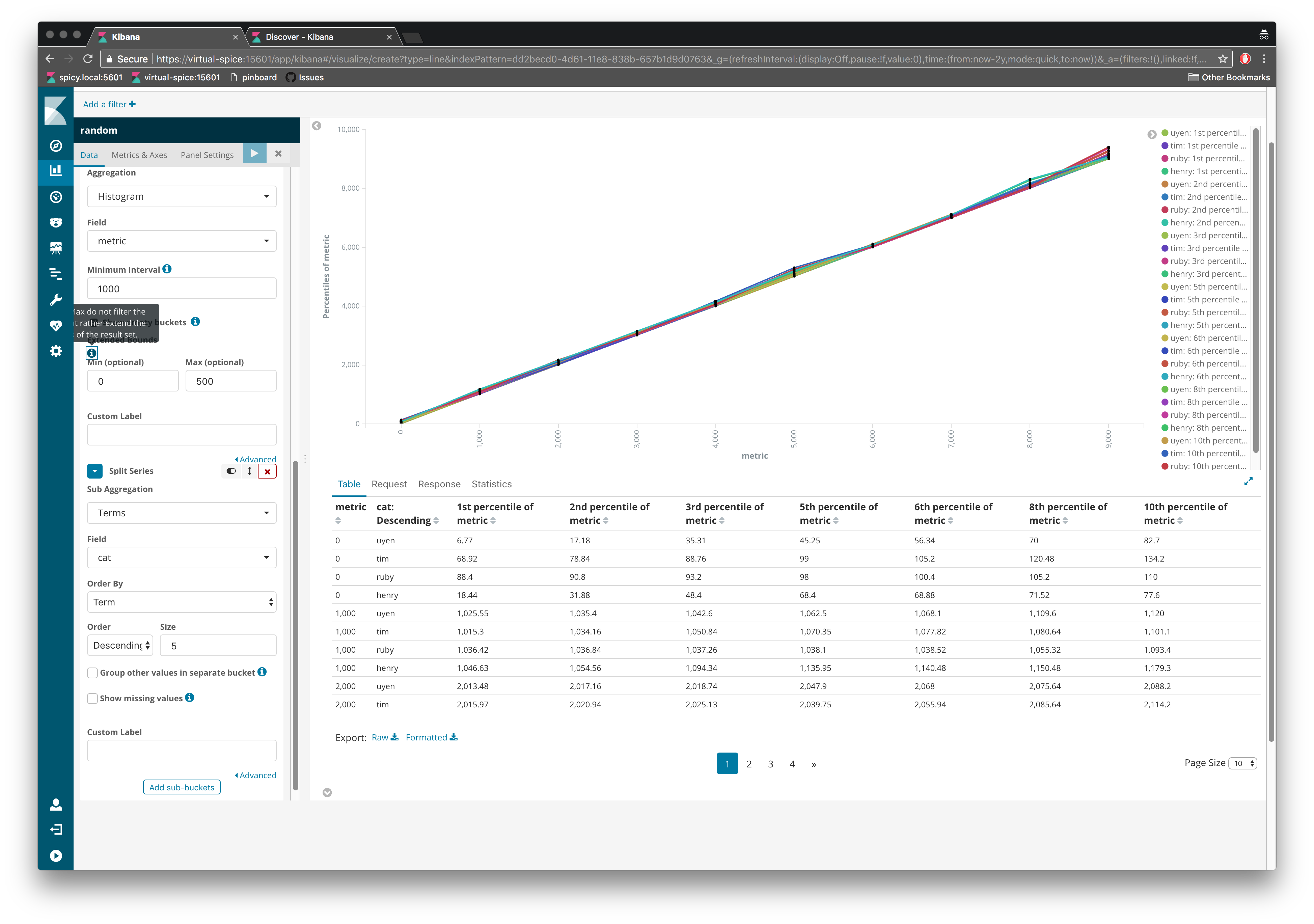The height and width of the screenshot is (924, 1314).
Task: Change Page Size using the selector
Action: 1242,763
